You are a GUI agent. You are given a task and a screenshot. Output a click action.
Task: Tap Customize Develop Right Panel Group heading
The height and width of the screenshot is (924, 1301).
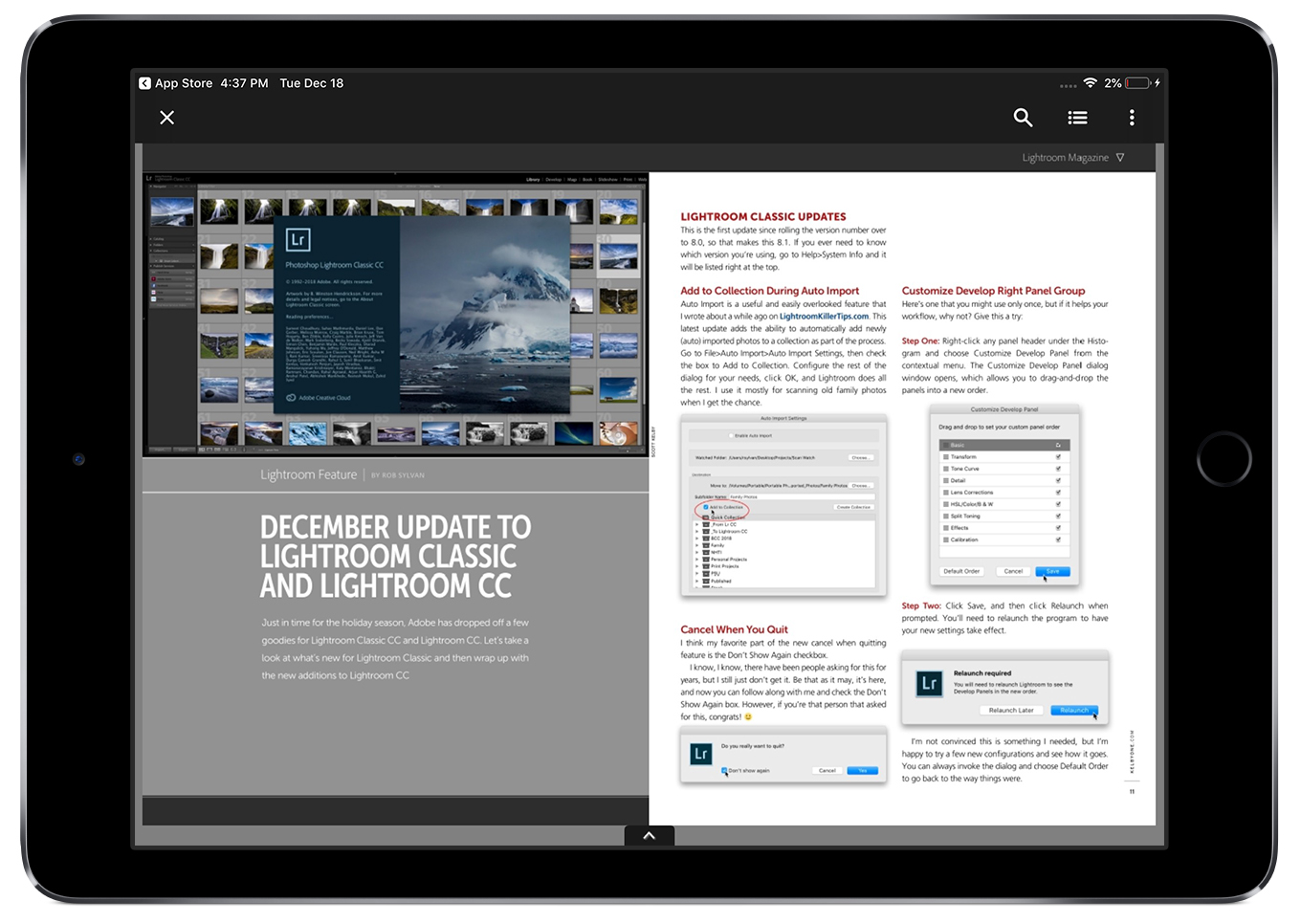coord(993,291)
